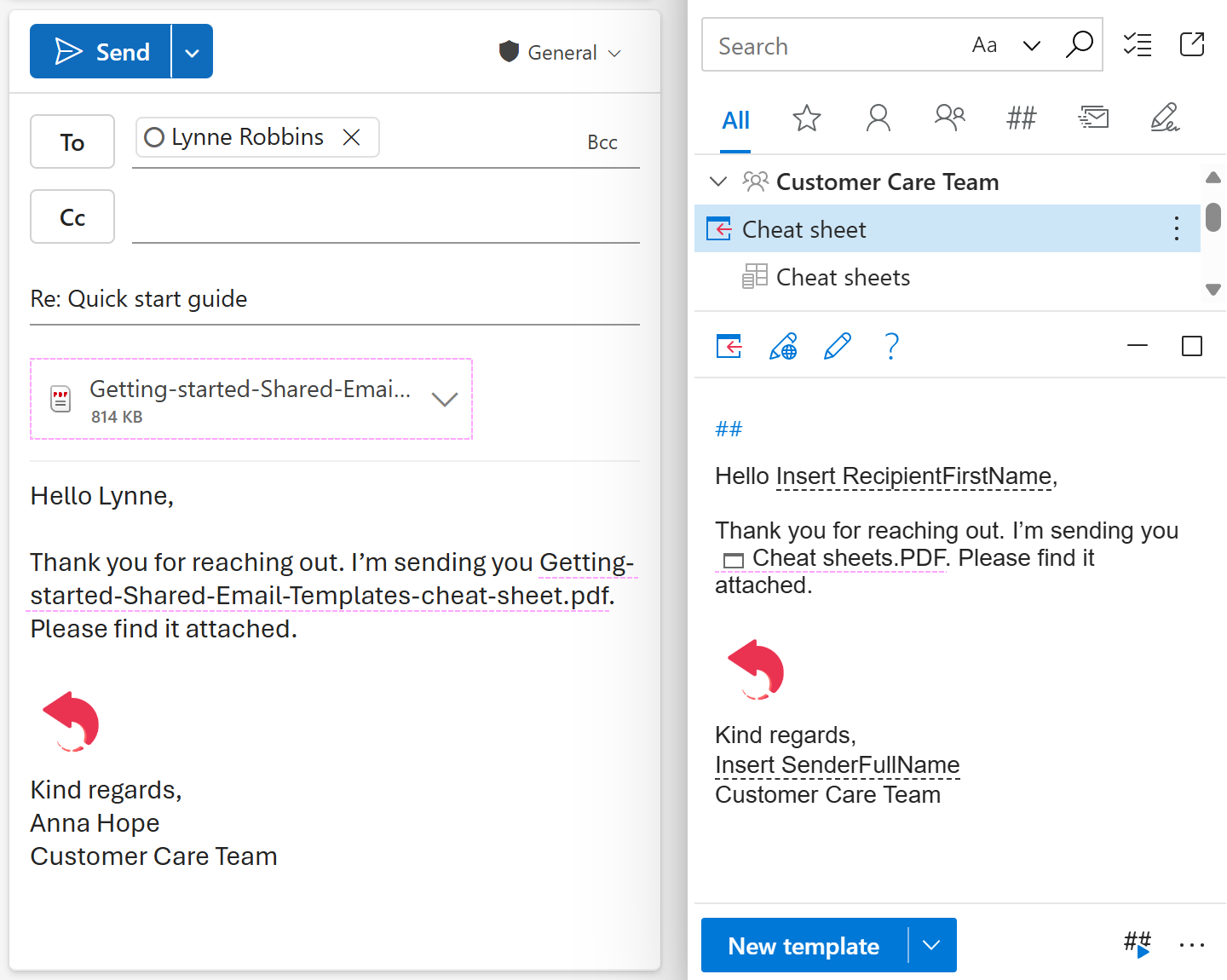
Task: Edit the template online via globe-pencil icon
Action: 783,346
